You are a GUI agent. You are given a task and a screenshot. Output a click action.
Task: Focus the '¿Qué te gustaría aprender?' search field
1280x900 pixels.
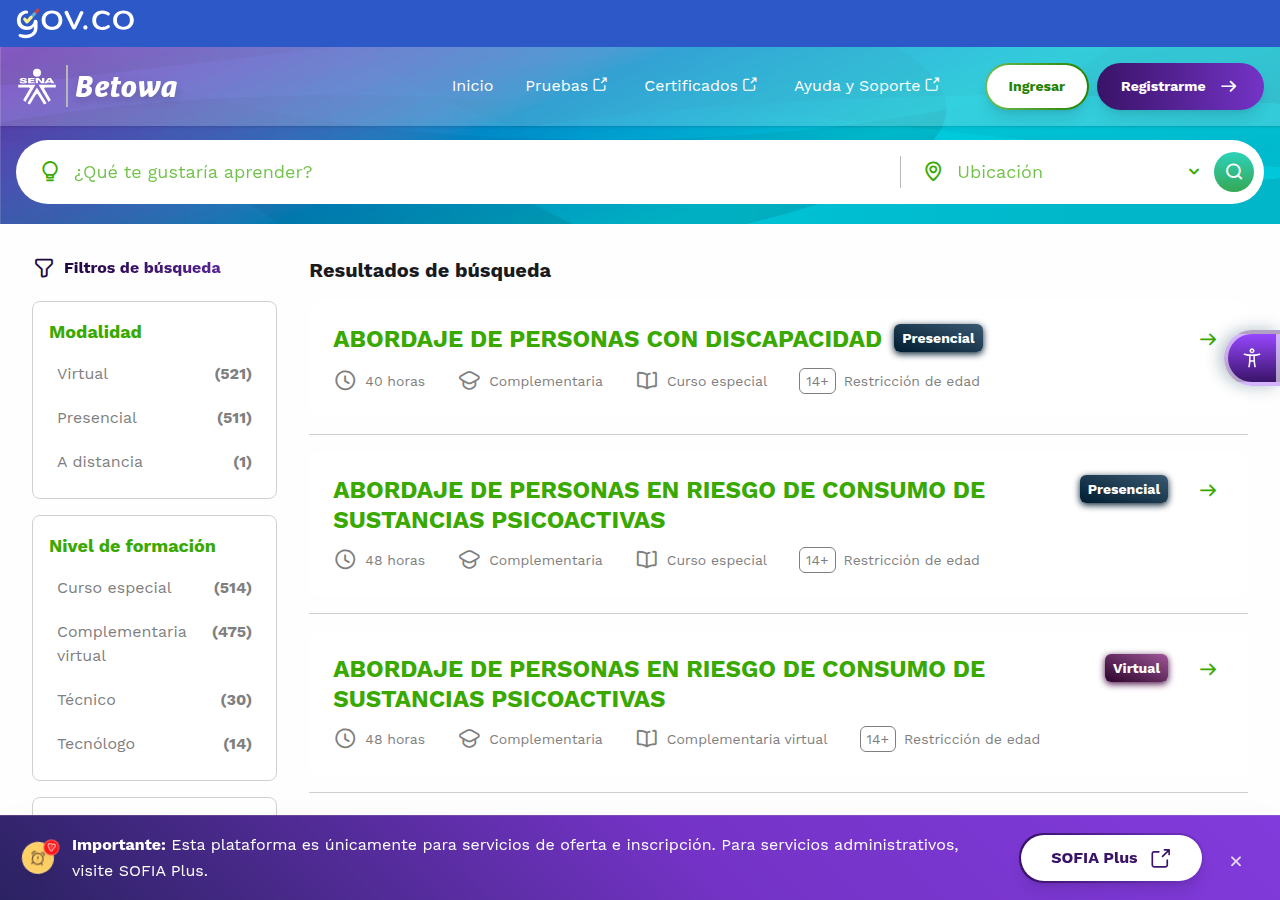click(x=480, y=172)
